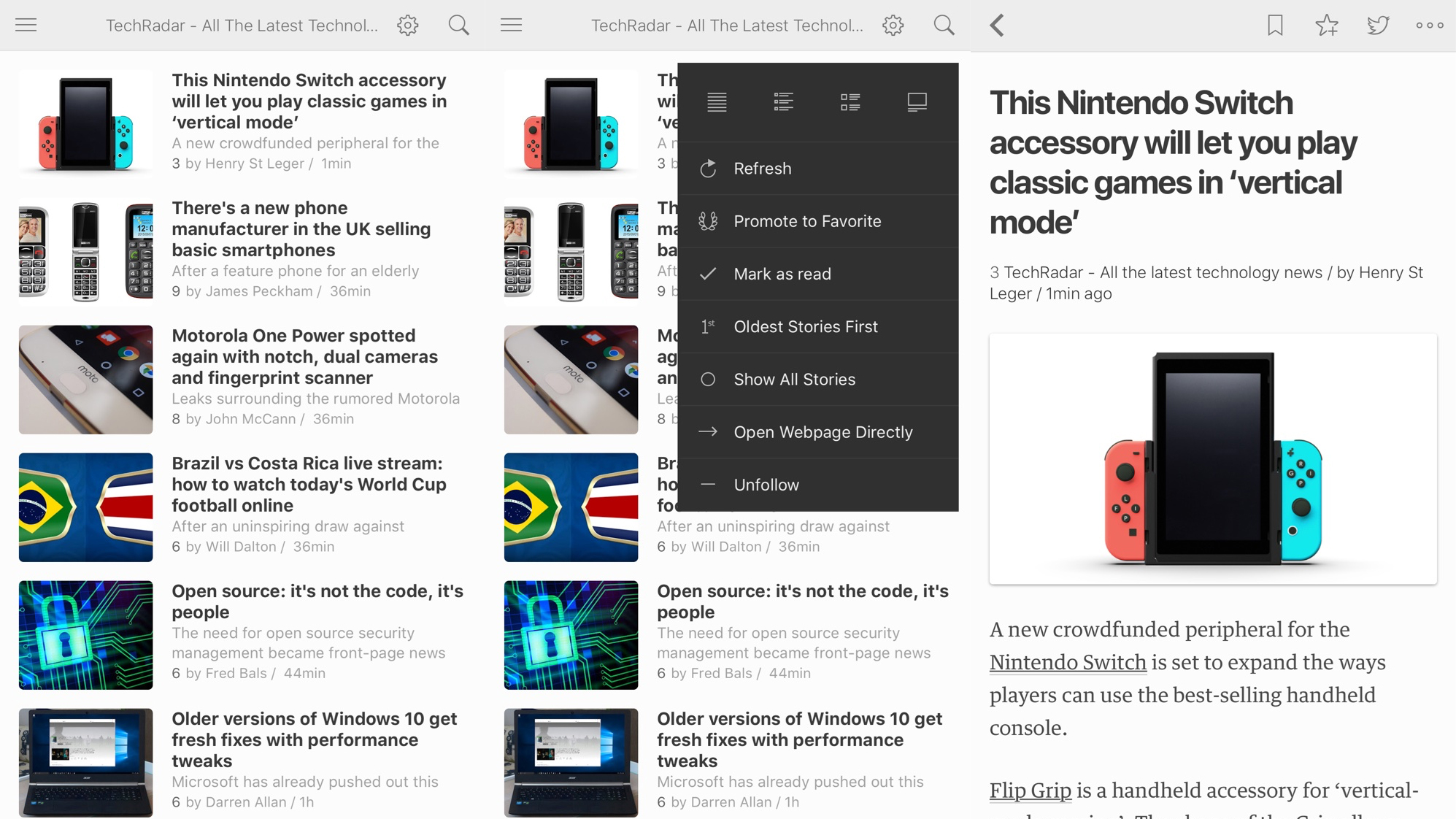Screen dimensions: 1456x819
Task: Select title-only list layout icon
Action: [x=717, y=102]
